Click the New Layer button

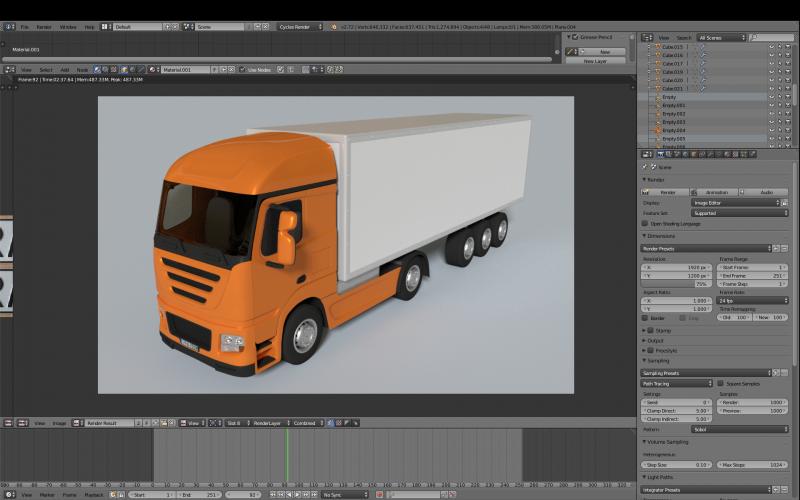pyautogui.click(x=595, y=61)
